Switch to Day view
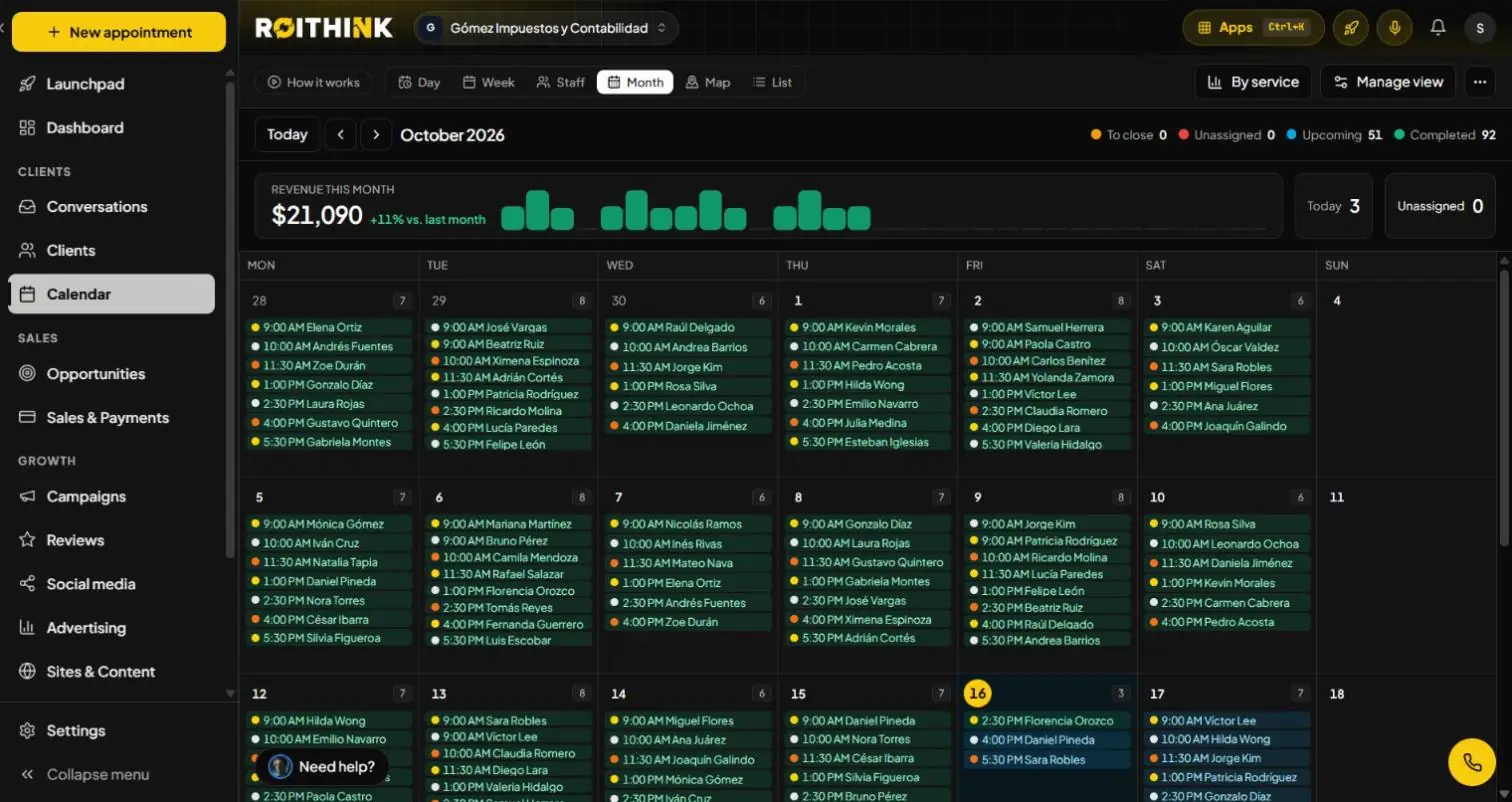Screen dimensions: 1512x802 (x=419, y=82)
